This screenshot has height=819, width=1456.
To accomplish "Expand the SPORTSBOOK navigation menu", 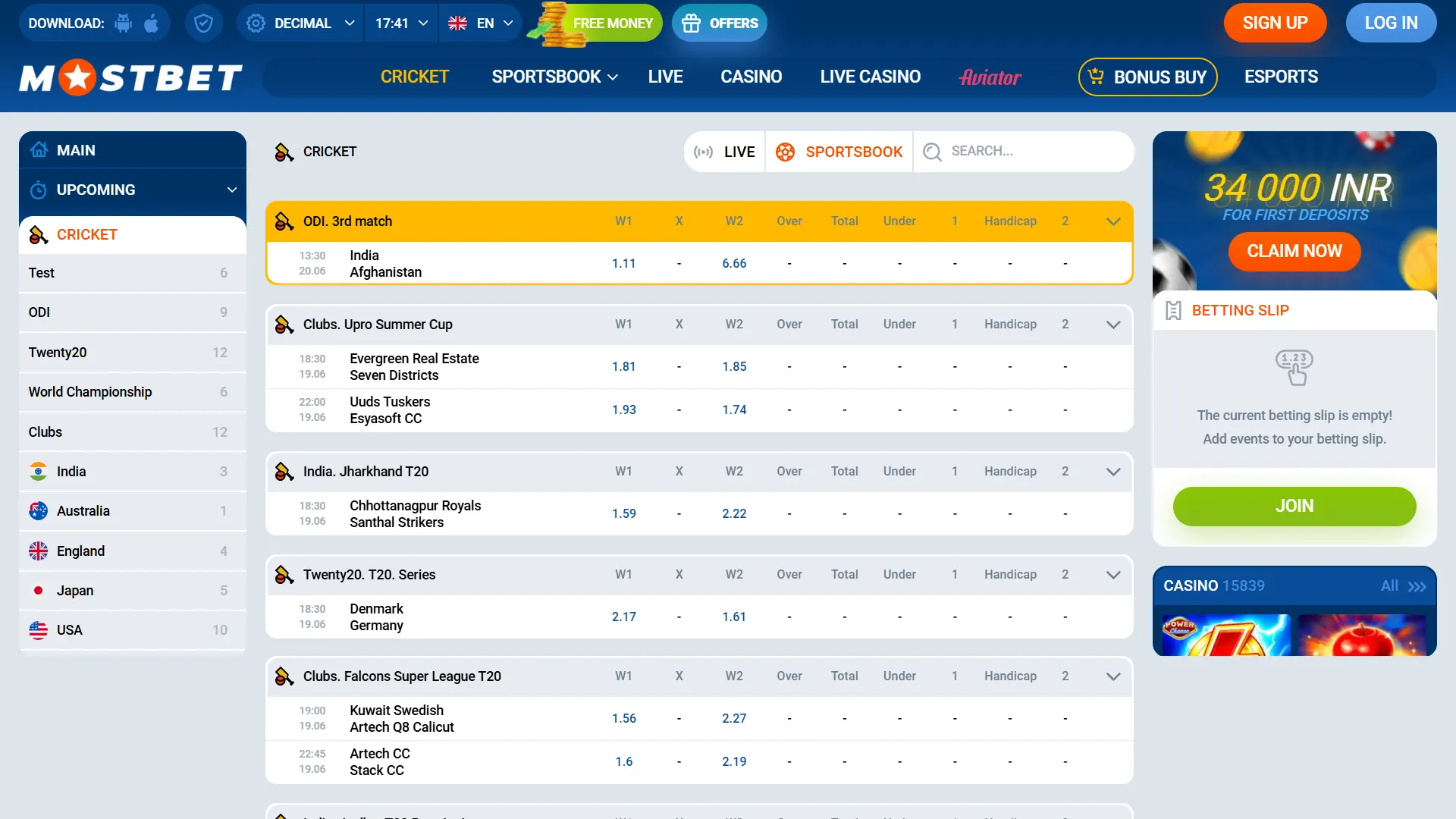I will [554, 77].
